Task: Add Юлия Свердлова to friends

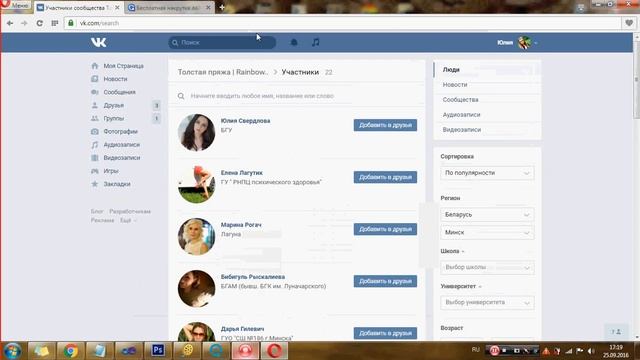Action: point(385,125)
